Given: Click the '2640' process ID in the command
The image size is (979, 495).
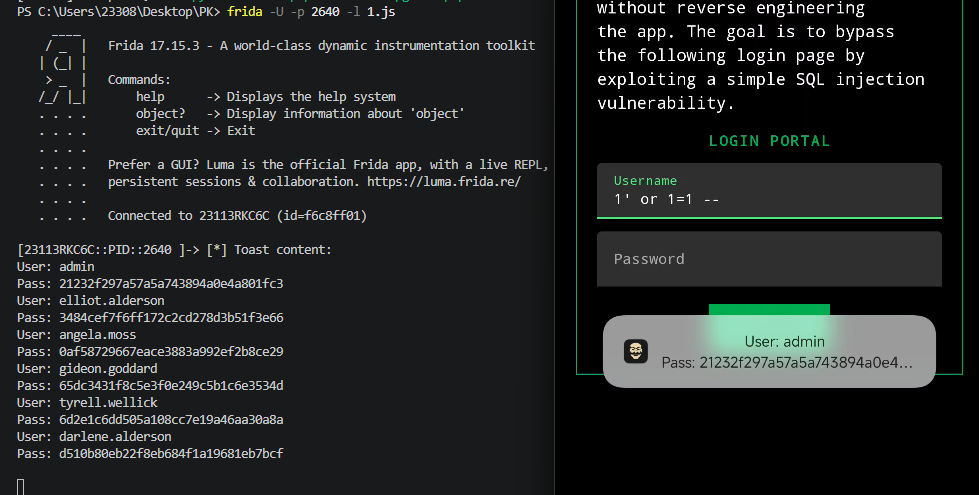Looking at the screenshot, I should point(325,12).
